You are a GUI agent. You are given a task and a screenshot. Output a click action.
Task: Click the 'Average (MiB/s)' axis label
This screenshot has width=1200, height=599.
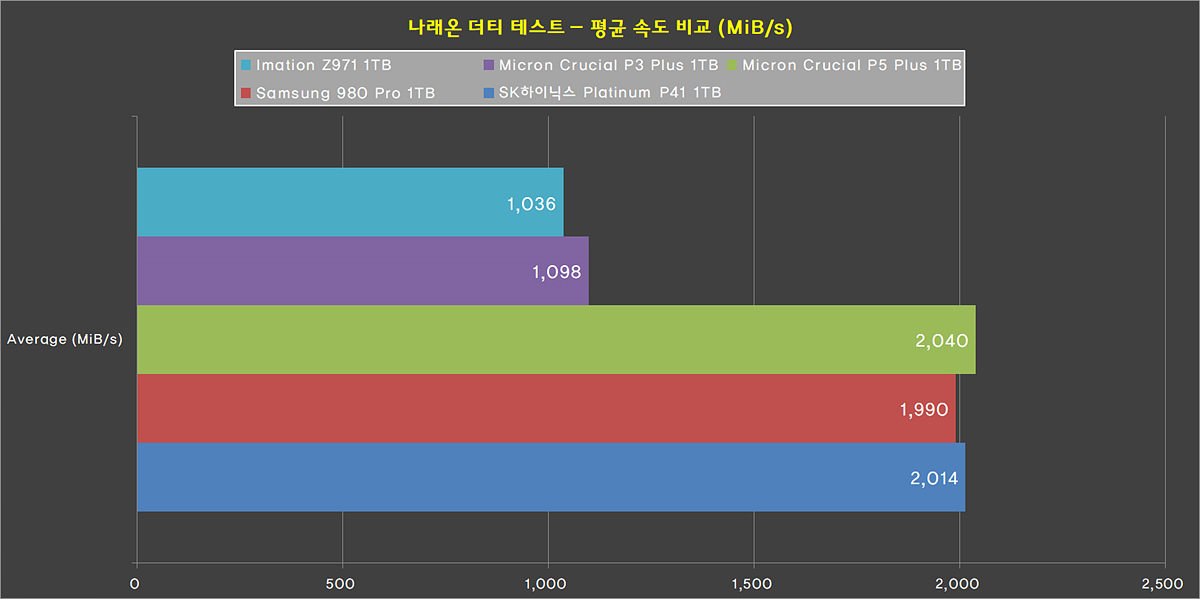pyautogui.click(x=65, y=340)
